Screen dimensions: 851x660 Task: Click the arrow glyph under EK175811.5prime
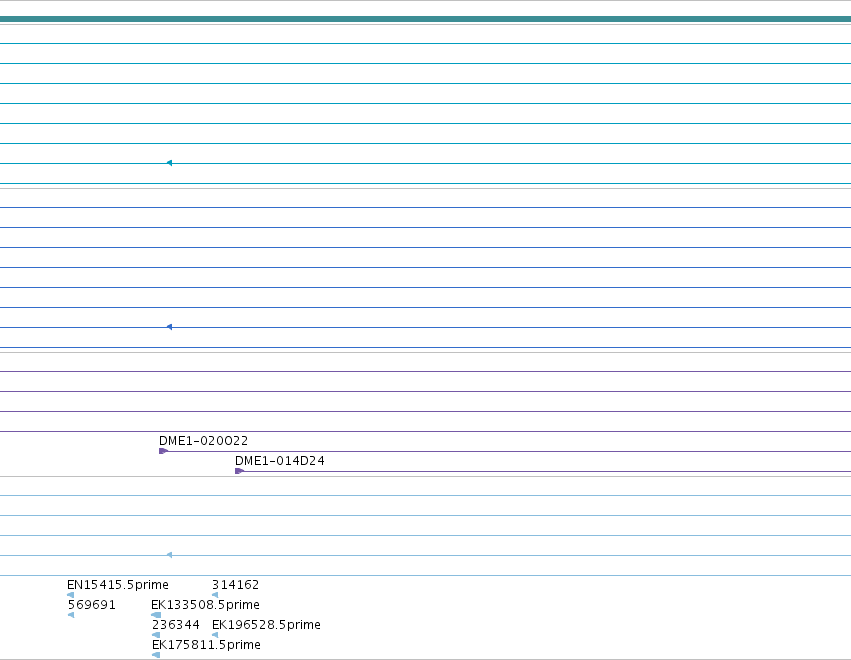pos(156,655)
